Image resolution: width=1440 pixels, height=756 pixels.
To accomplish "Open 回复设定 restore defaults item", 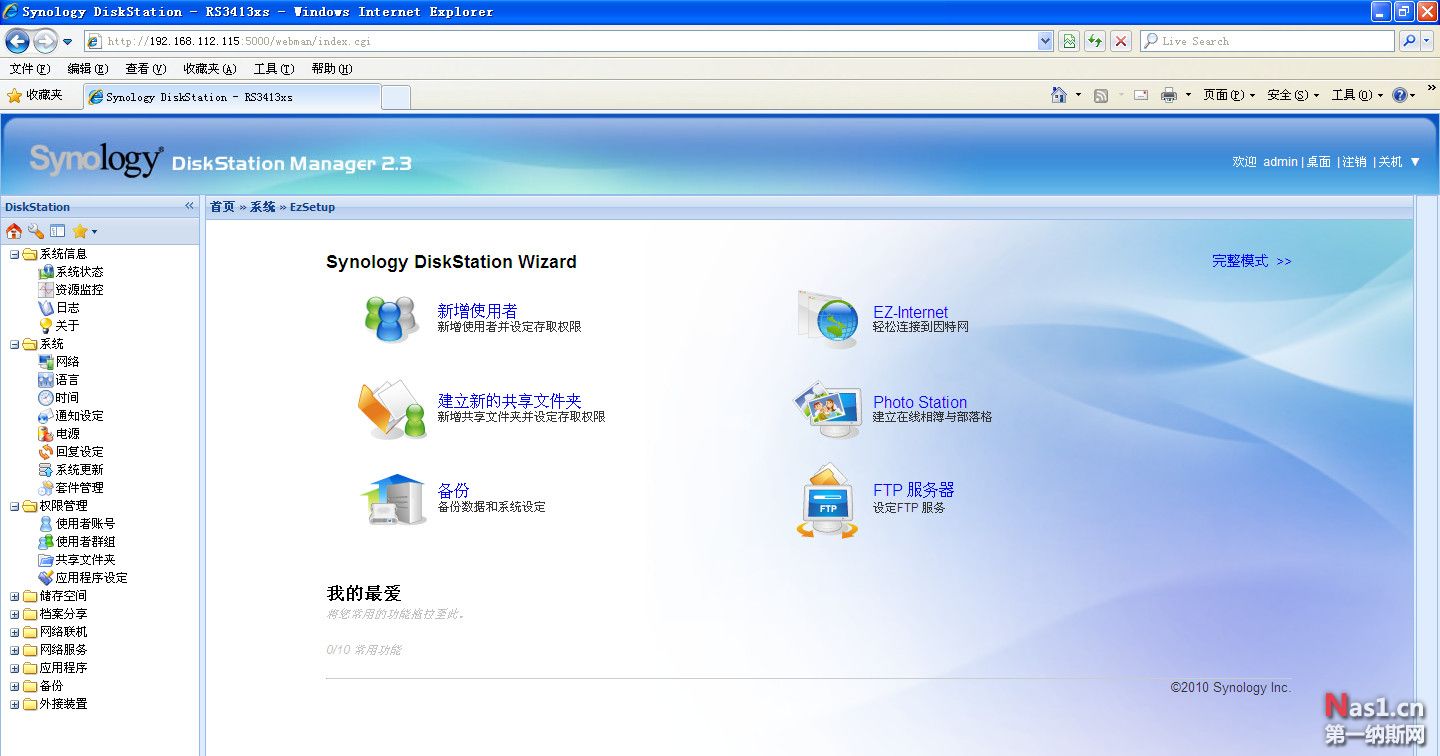I will pos(79,452).
